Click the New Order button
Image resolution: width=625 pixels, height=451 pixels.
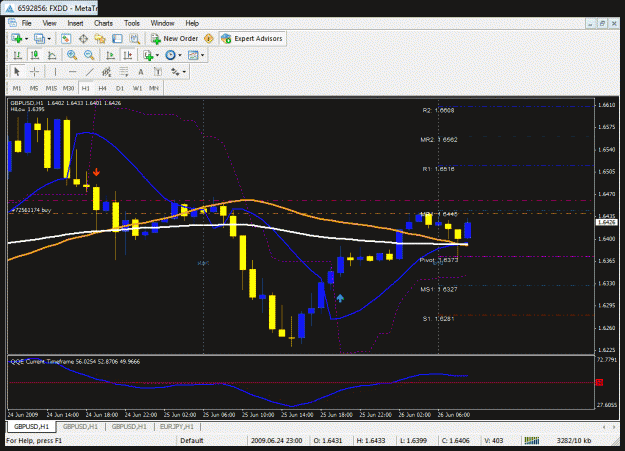coord(174,39)
